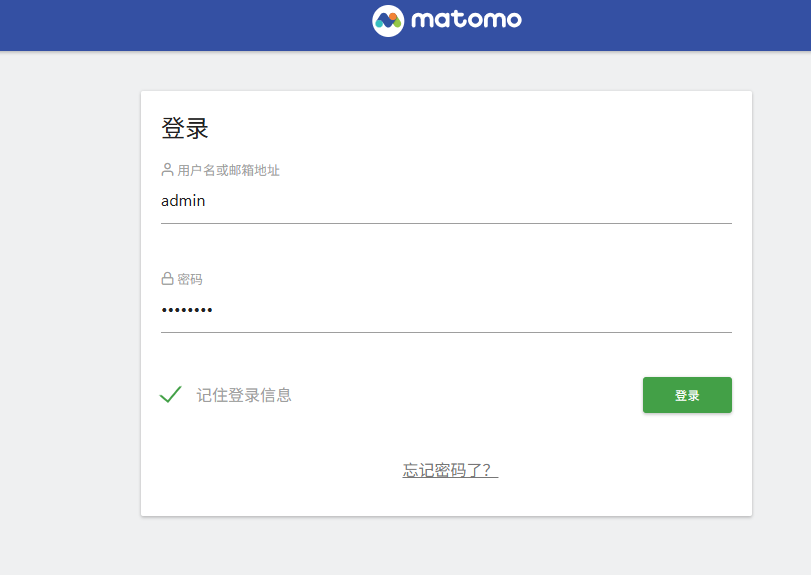Click the green 登录 button
The width and height of the screenshot is (811, 575).
pos(687,395)
